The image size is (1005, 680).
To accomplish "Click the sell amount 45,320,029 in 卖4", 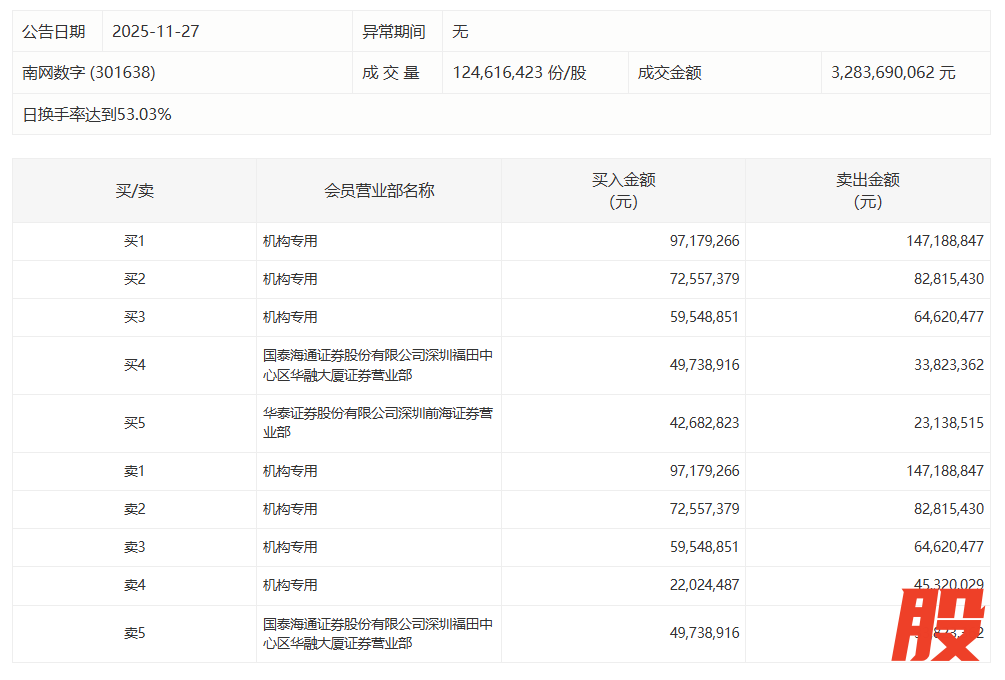I will coord(948,585).
